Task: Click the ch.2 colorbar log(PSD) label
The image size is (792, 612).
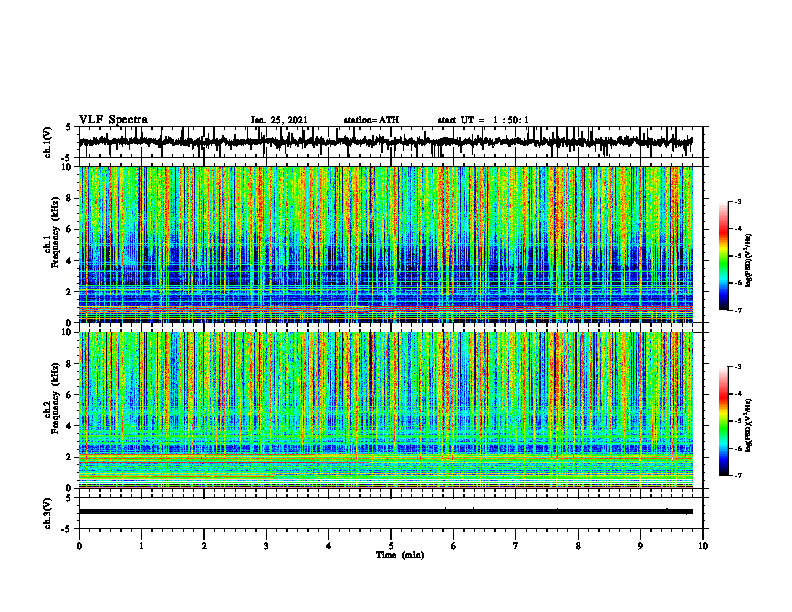Action: 749,425
